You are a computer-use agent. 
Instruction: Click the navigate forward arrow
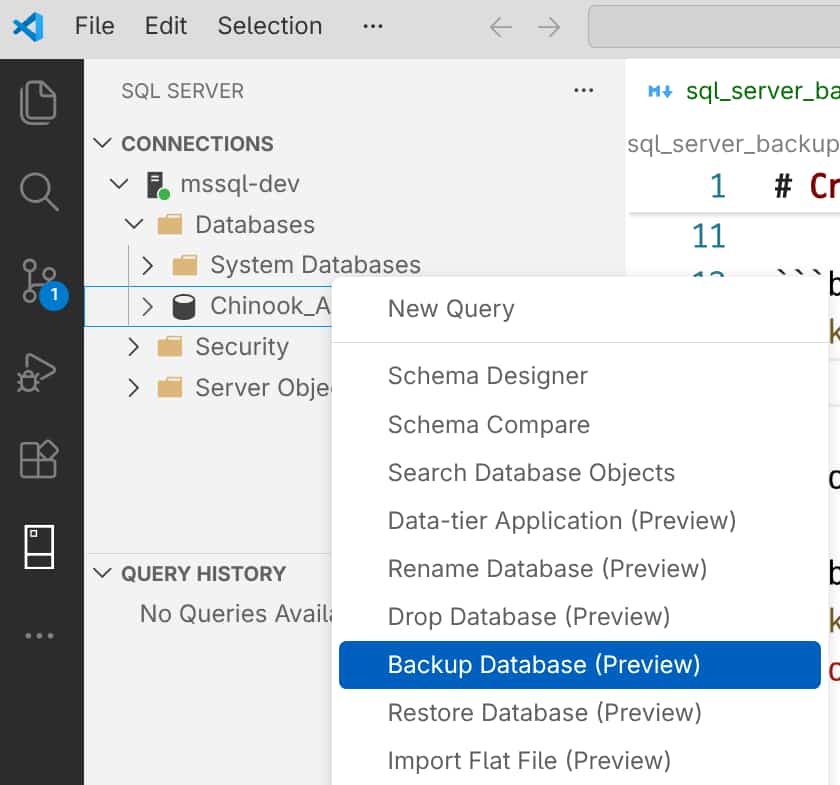point(548,28)
